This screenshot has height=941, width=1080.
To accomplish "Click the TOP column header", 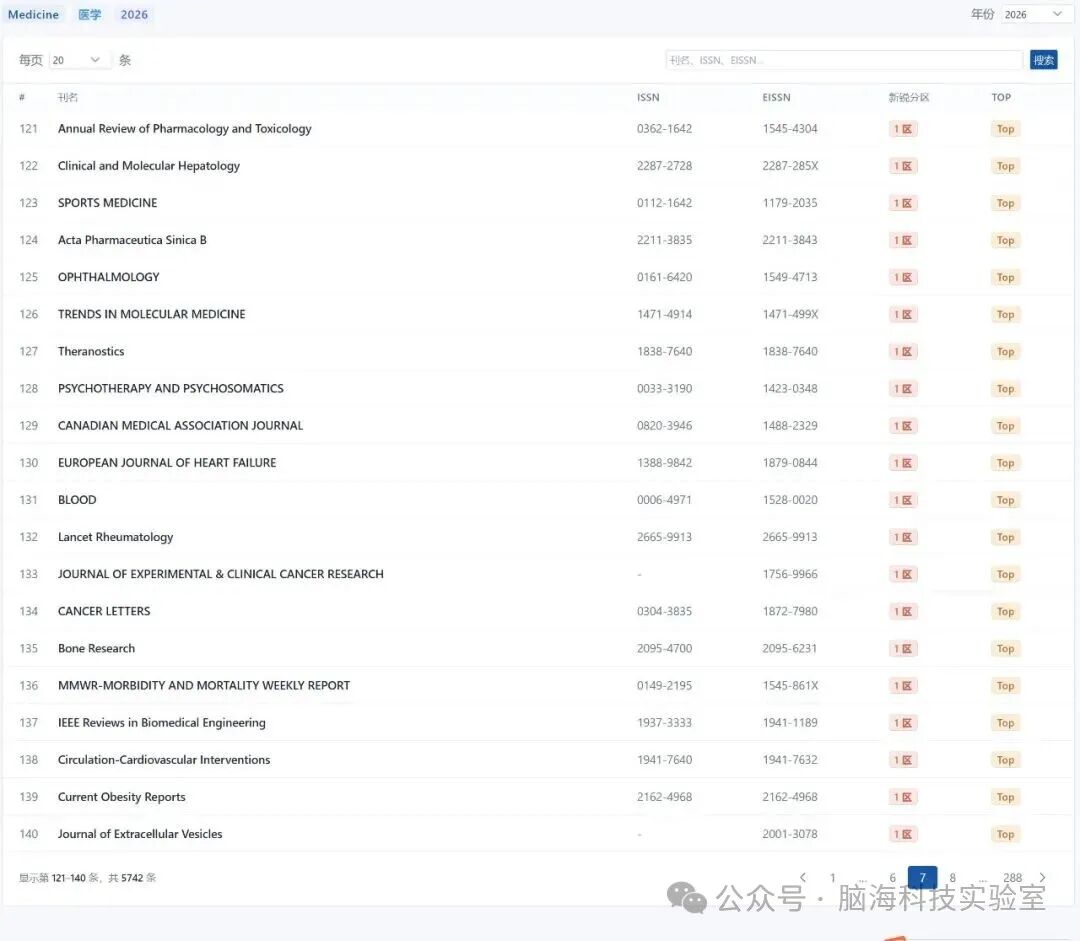I will [1001, 97].
